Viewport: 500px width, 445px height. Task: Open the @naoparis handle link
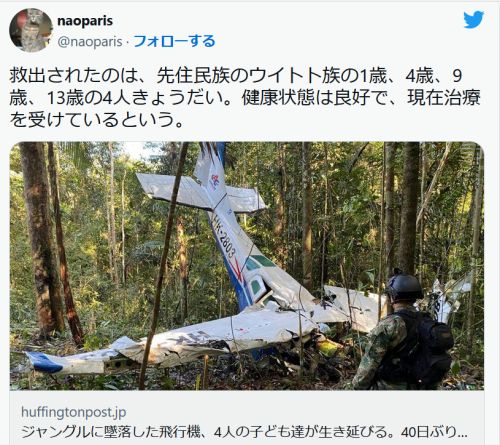[90, 42]
